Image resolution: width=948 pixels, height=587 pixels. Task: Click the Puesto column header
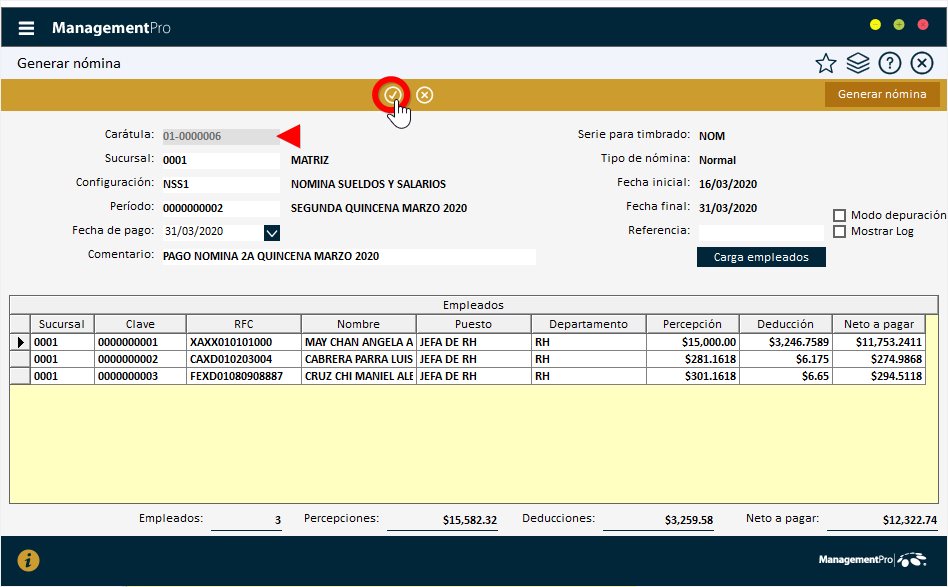click(x=473, y=324)
